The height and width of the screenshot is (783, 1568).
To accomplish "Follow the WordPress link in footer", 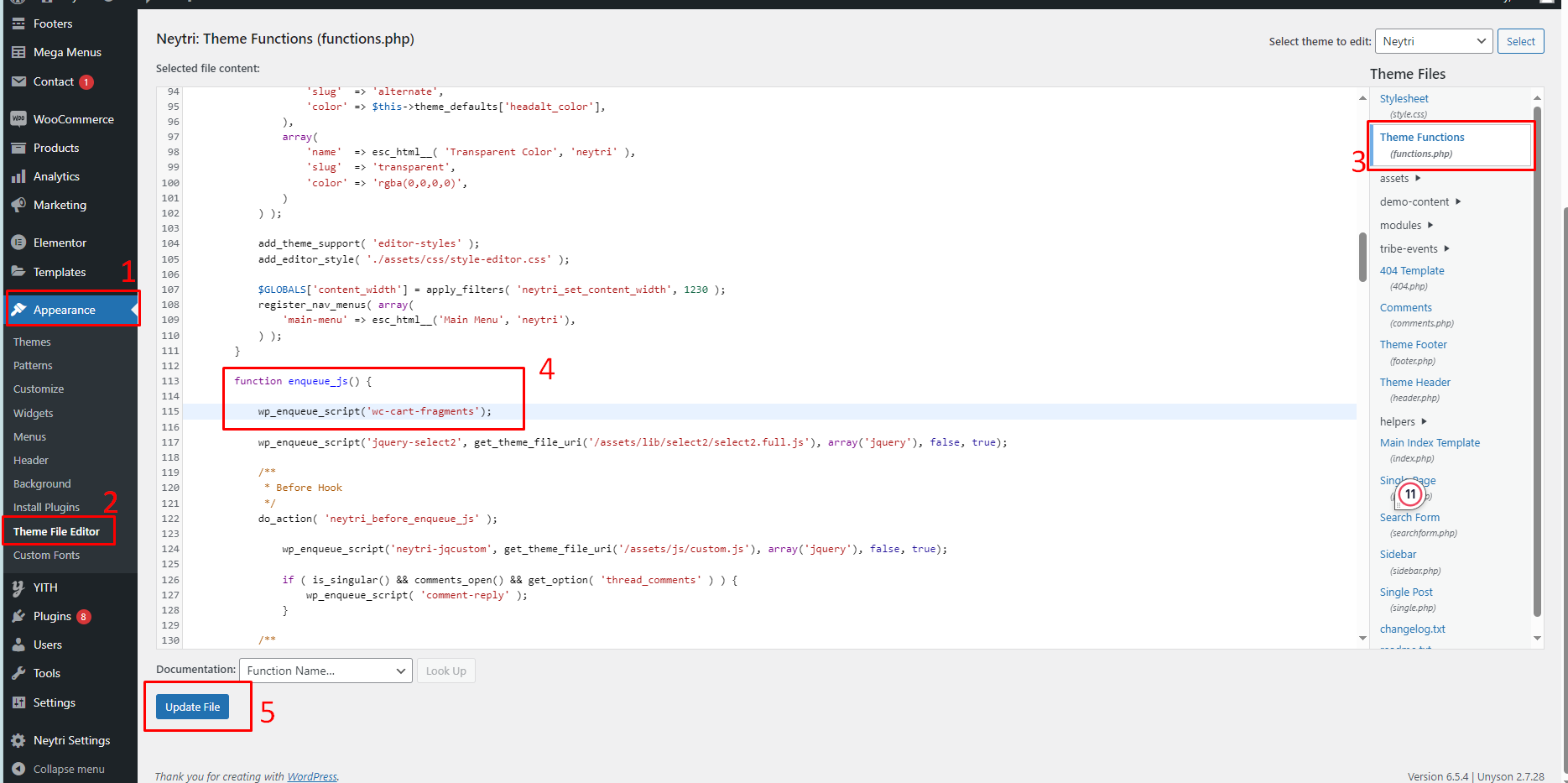I will [312, 776].
